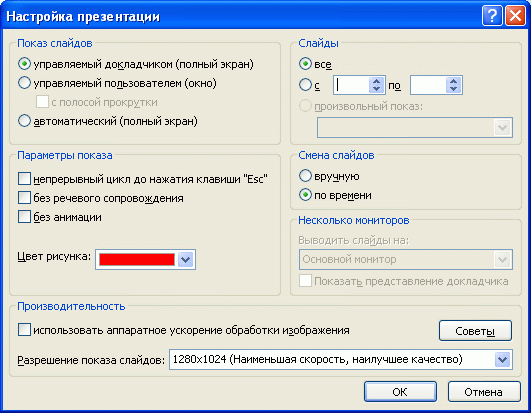Increase the starting slide number spinner
The image size is (531, 413).
pyautogui.click(x=377, y=81)
